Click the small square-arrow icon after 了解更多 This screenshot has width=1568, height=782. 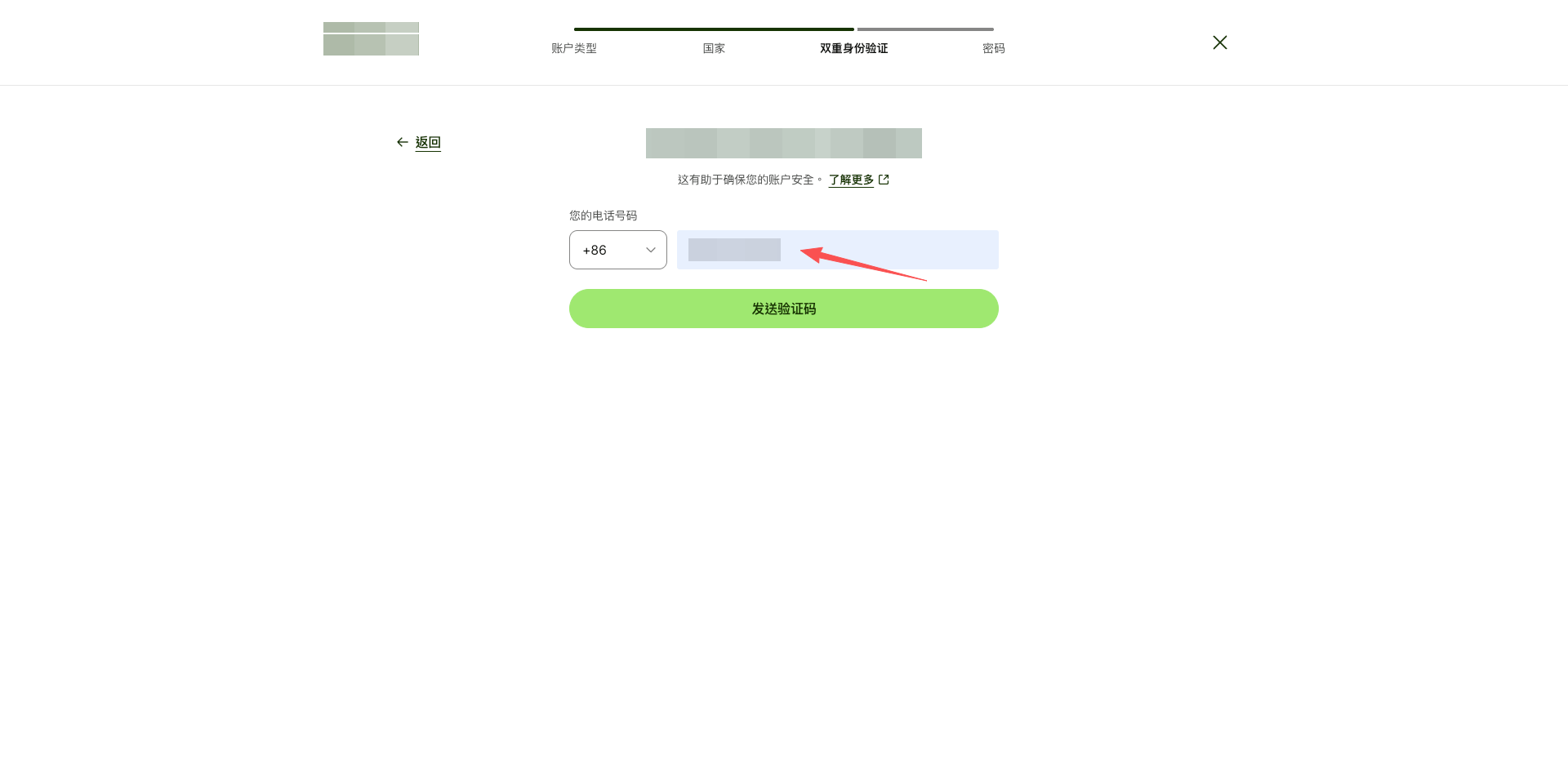[884, 180]
